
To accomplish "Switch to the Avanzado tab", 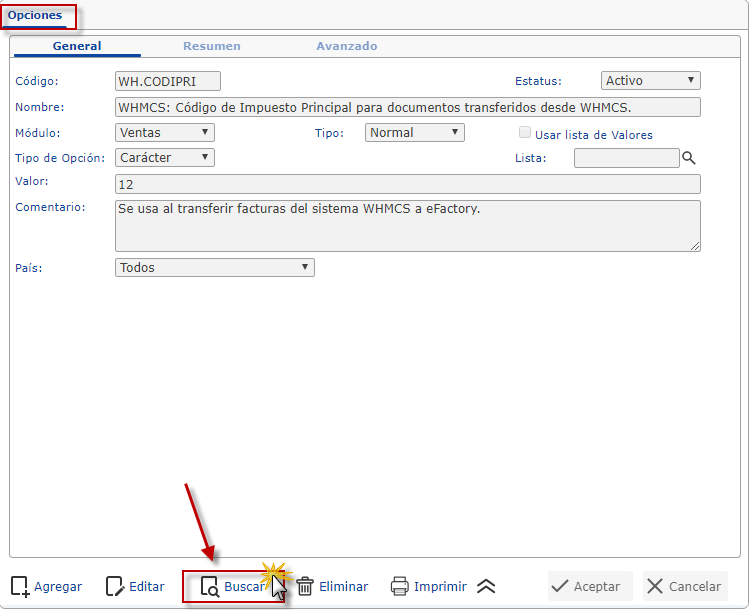I will pos(347,46).
